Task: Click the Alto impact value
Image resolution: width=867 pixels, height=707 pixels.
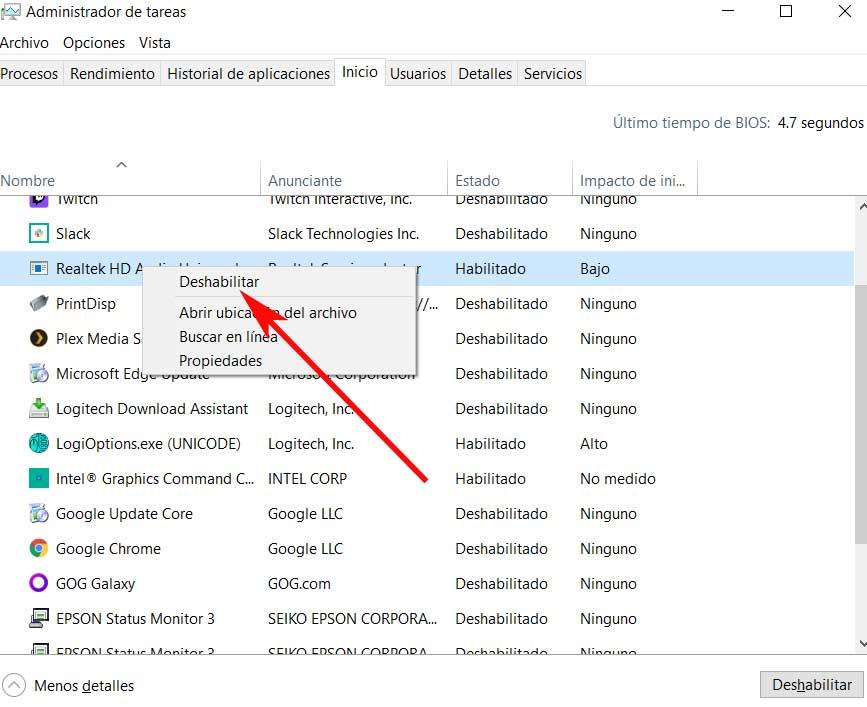Action: point(594,444)
